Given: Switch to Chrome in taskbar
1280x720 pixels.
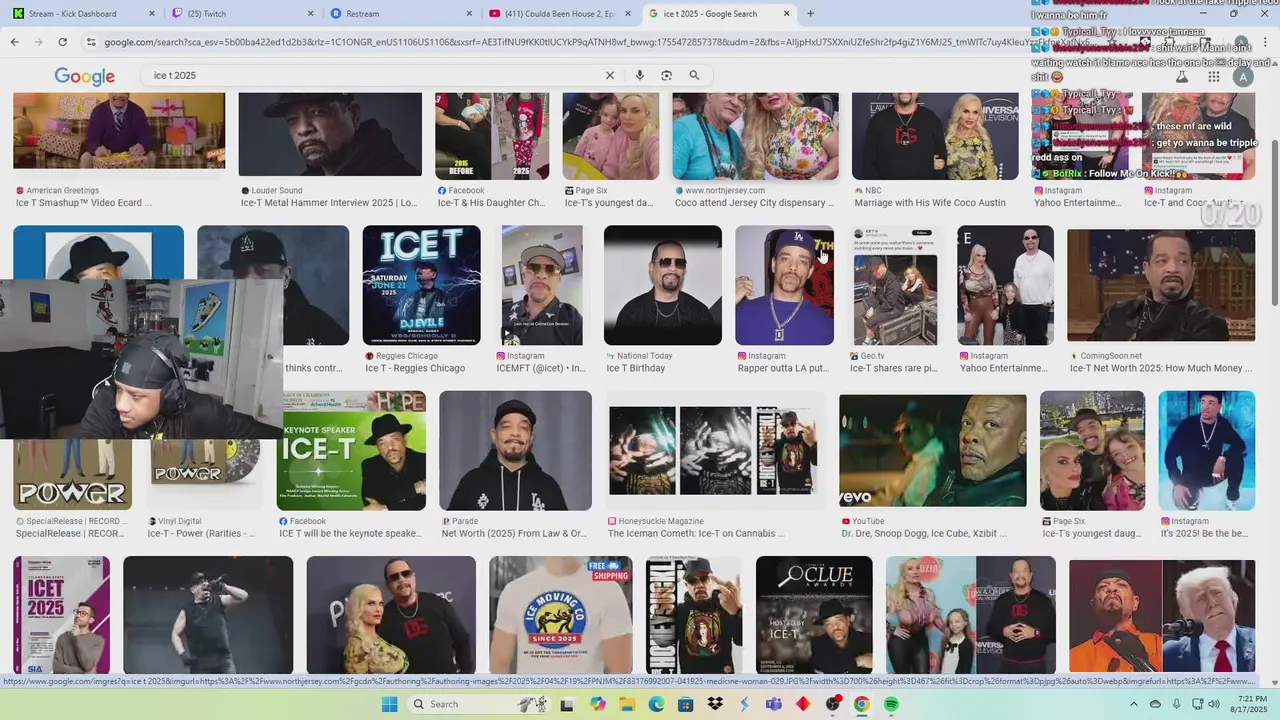Looking at the screenshot, I should coord(862,704).
